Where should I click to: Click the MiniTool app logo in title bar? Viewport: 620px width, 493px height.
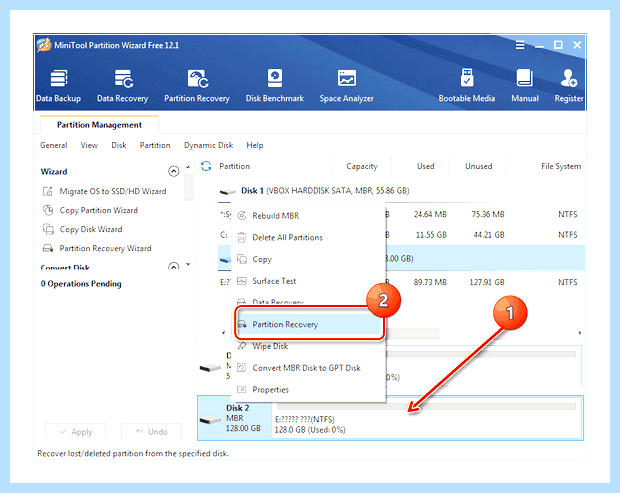click(44, 45)
